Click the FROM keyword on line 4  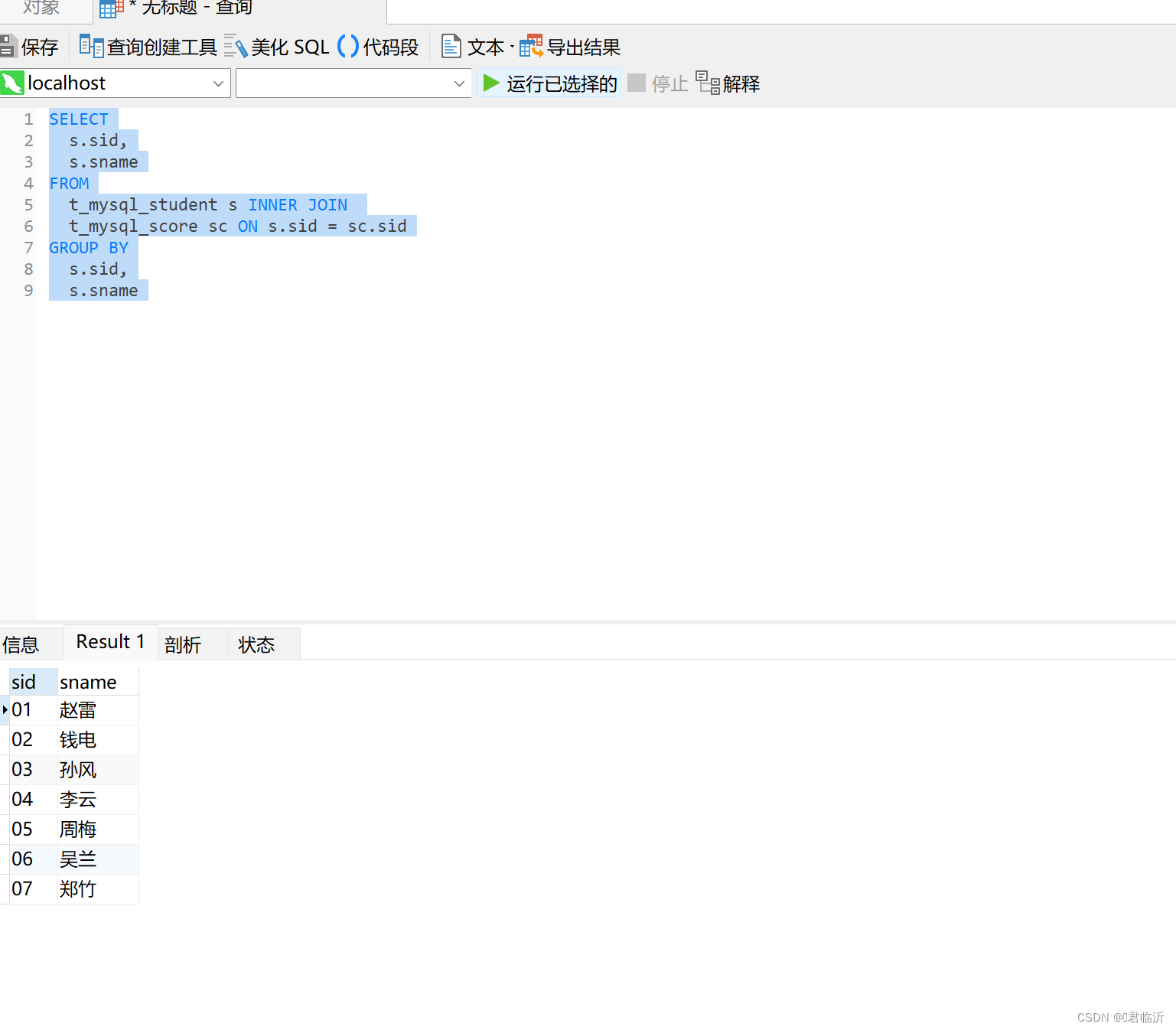click(x=69, y=184)
